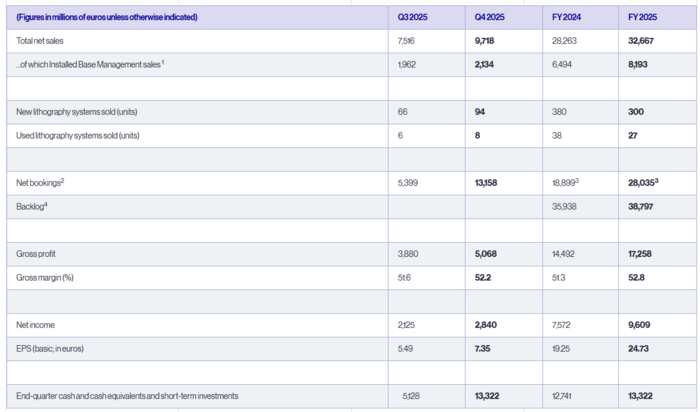Click the "New lithography systems sold (units)" label
Screen dimensions: 700x412
click(78, 112)
